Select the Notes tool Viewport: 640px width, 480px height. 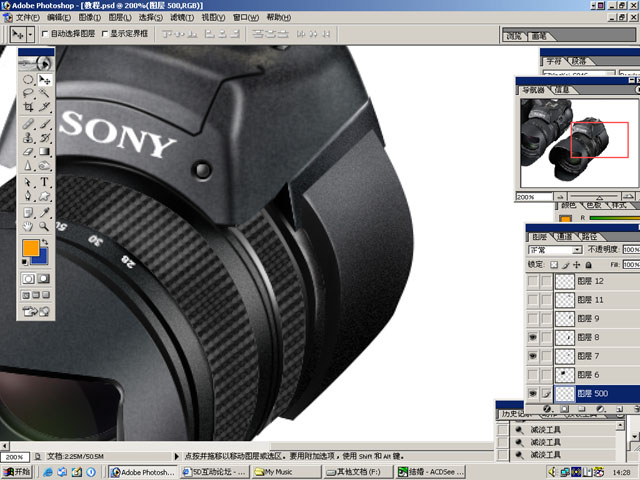tap(28, 212)
